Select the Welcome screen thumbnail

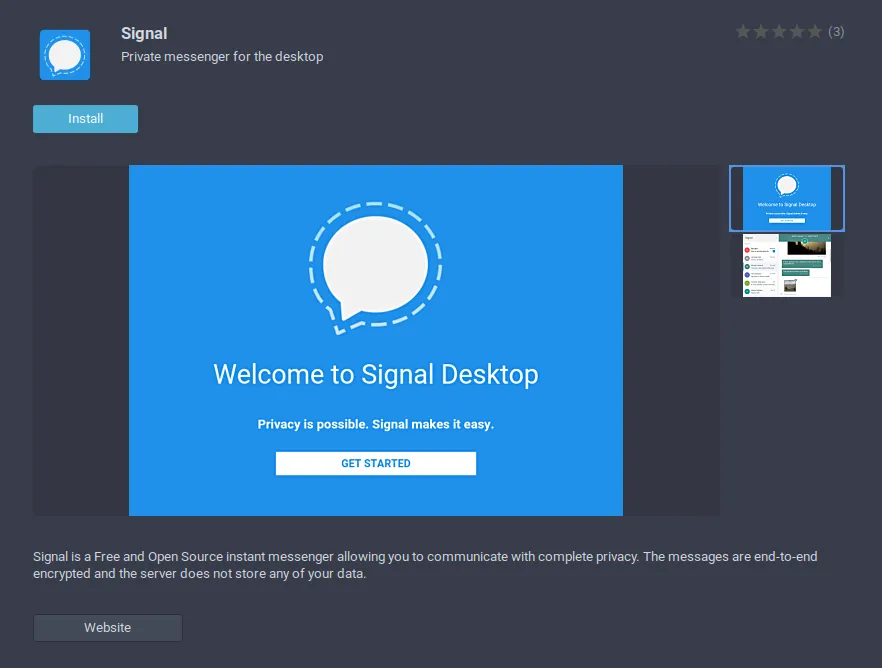click(787, 198)
